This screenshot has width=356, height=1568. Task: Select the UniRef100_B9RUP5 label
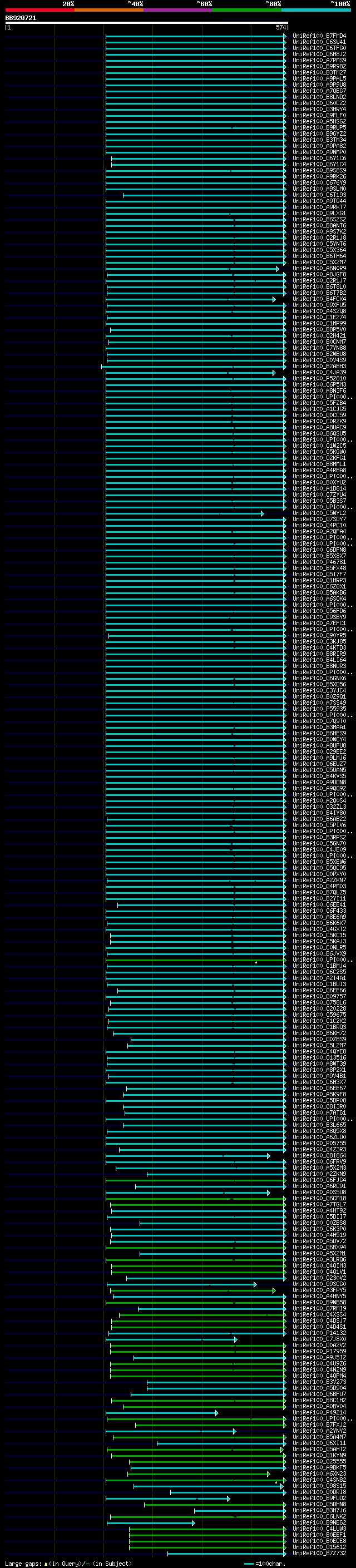319,128
